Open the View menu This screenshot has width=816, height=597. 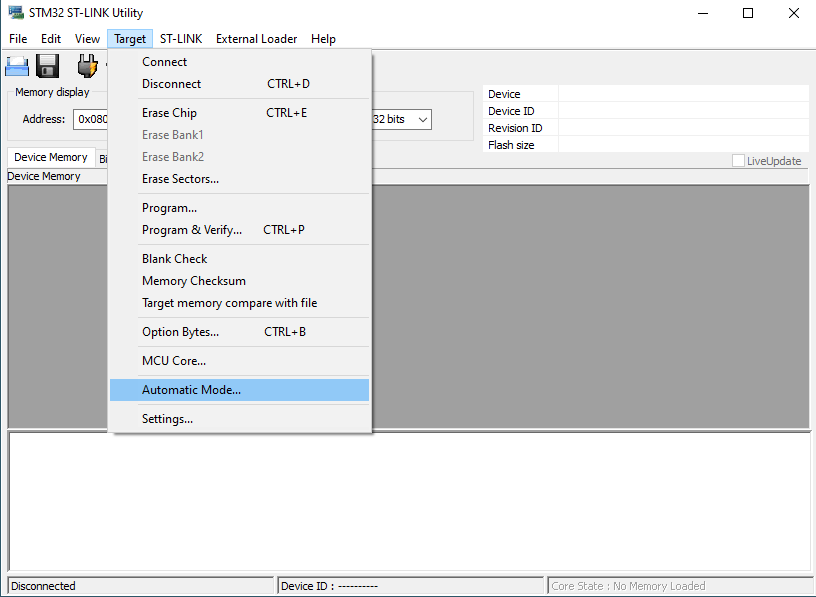87,39
